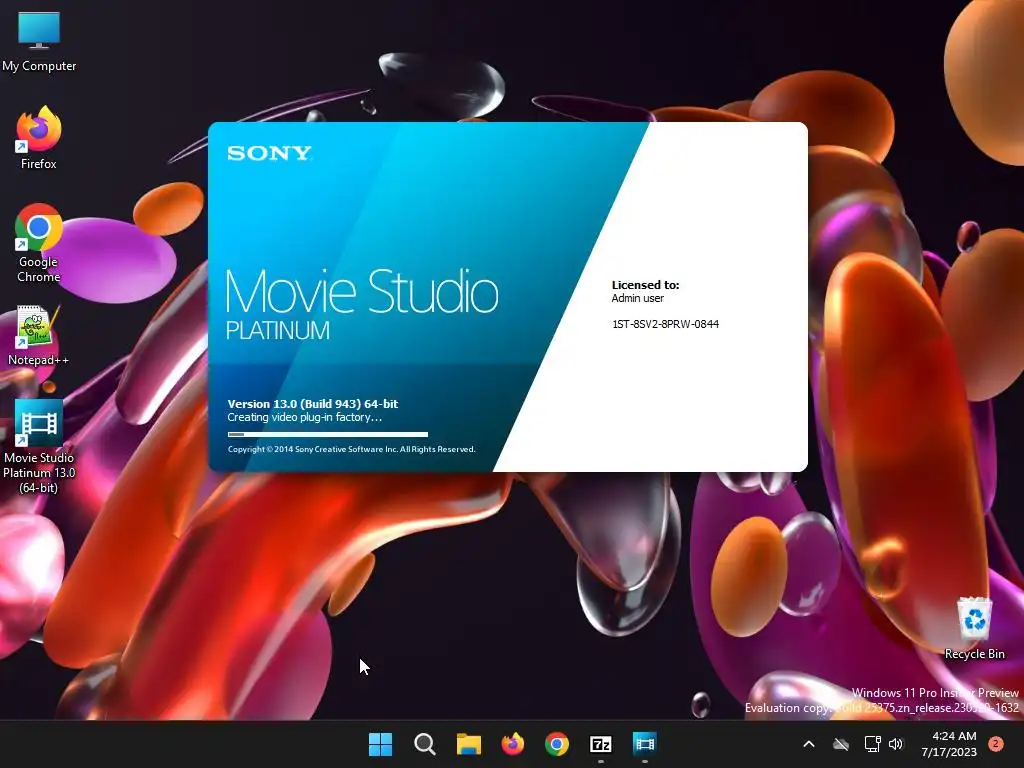
Task: Click Chrome icon in the taskbar
Action: (x=556, y=744)
